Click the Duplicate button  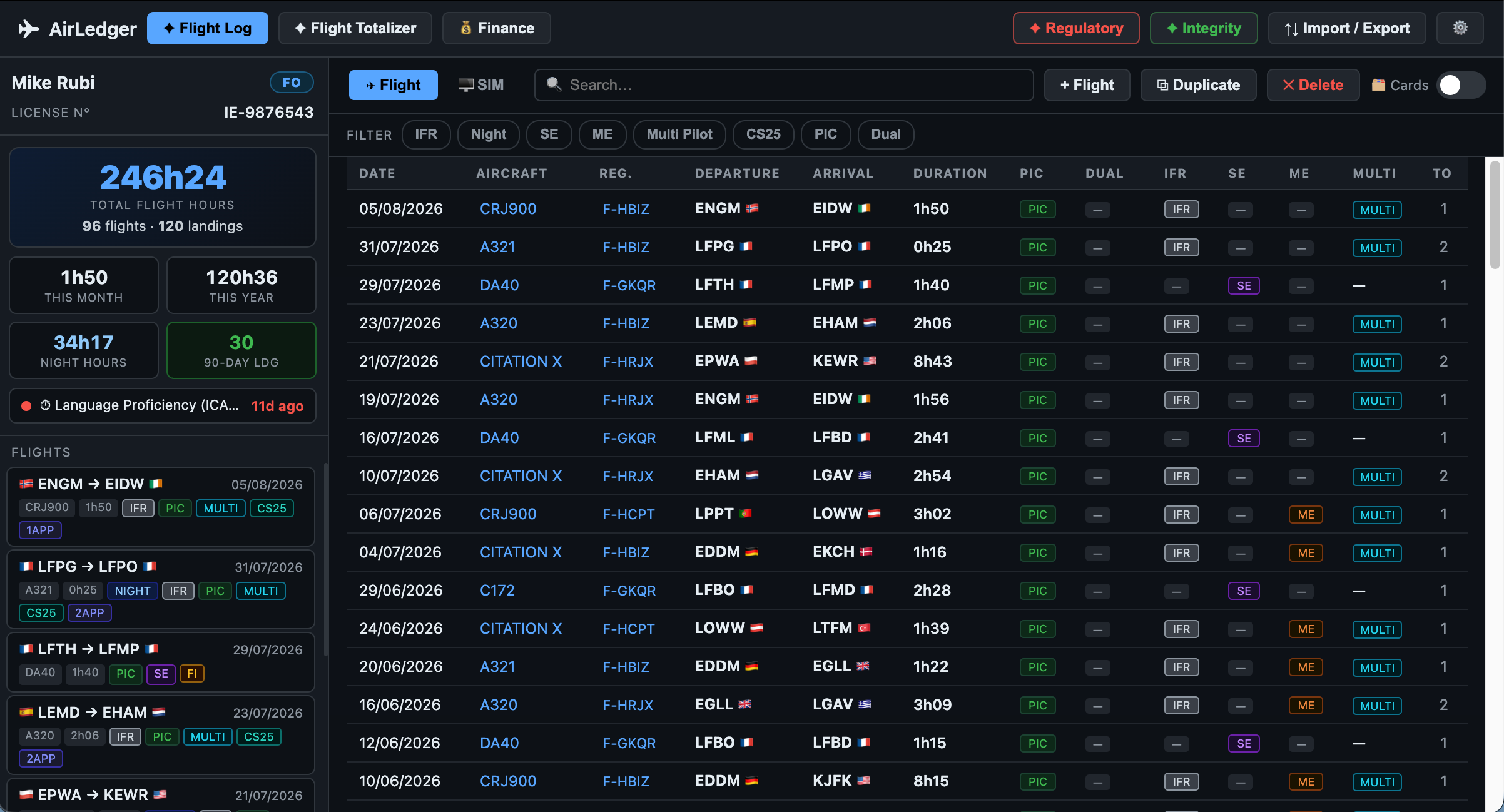(1198, 85)
